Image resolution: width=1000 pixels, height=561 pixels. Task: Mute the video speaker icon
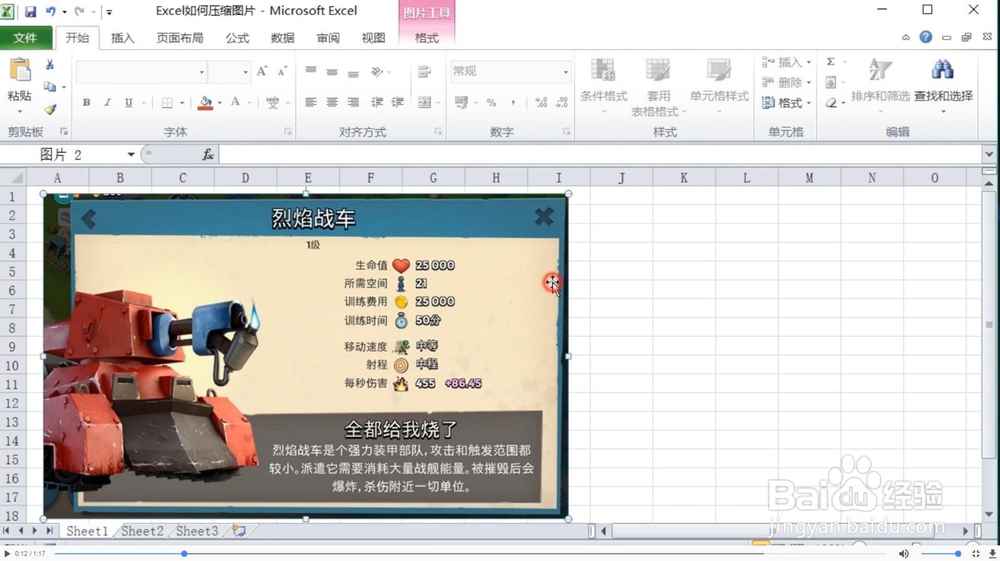[x=904, y=554]
